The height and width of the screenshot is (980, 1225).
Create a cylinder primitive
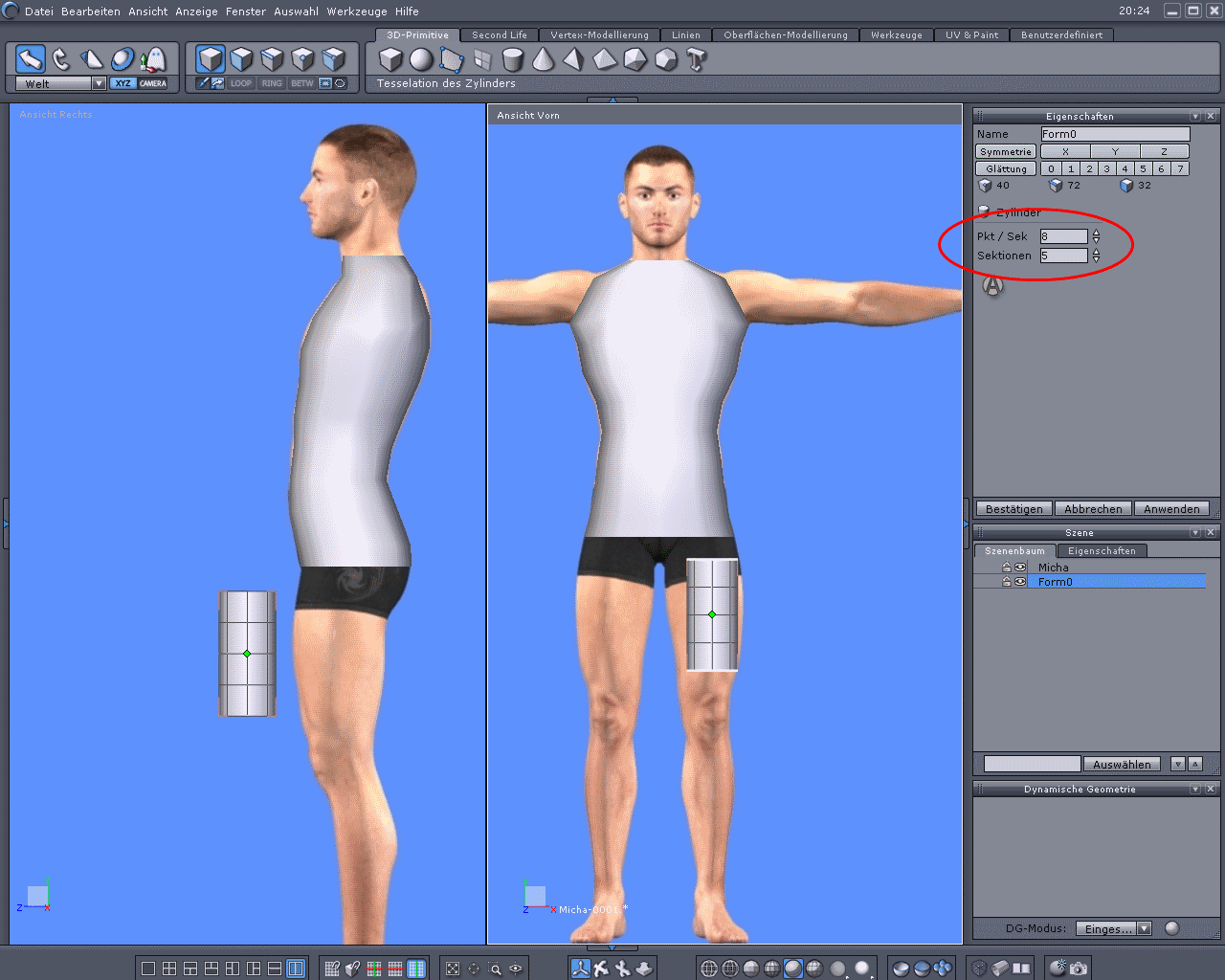pyautogui.click(x=513, y=59)
